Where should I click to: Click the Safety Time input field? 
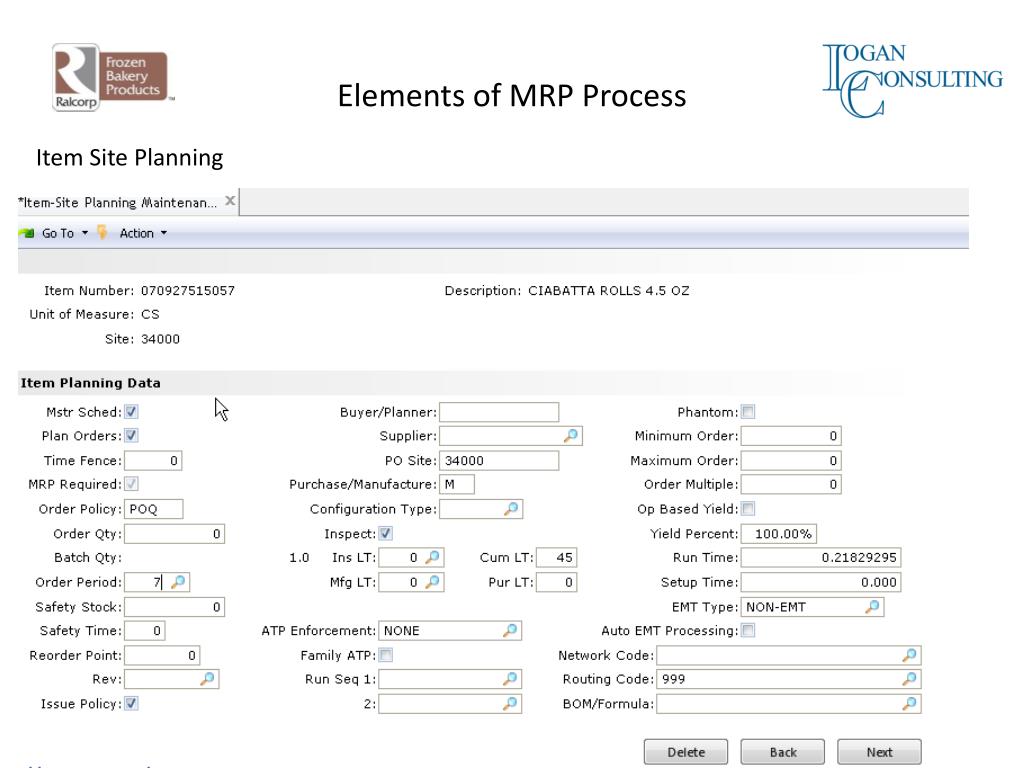[x=145, y=630]
